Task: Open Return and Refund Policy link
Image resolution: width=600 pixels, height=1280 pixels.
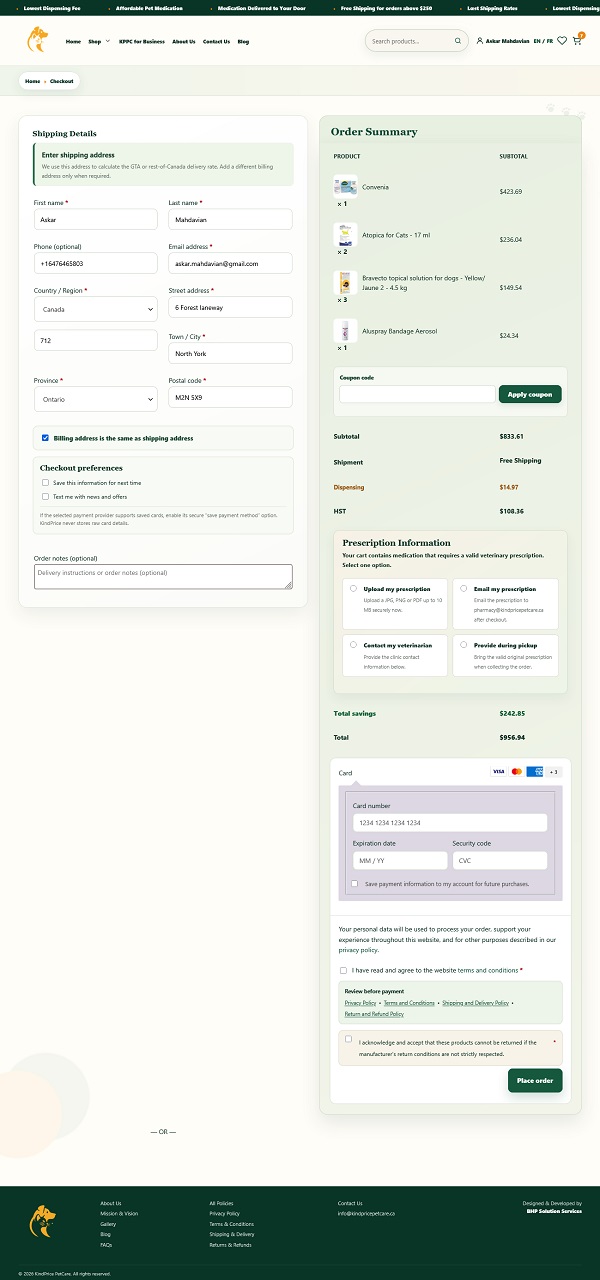Action: [374, 1014]
